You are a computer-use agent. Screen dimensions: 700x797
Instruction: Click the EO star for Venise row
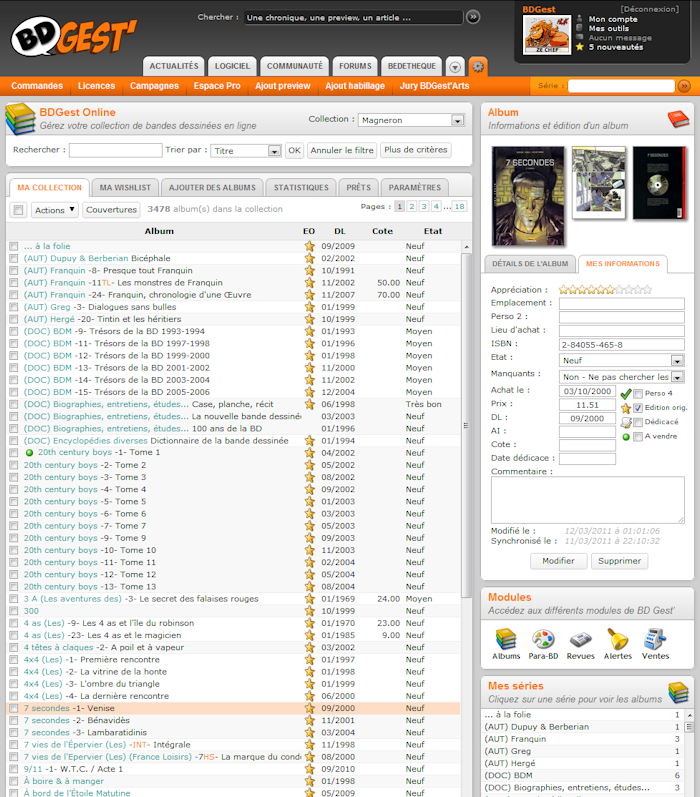pos(309,708)
